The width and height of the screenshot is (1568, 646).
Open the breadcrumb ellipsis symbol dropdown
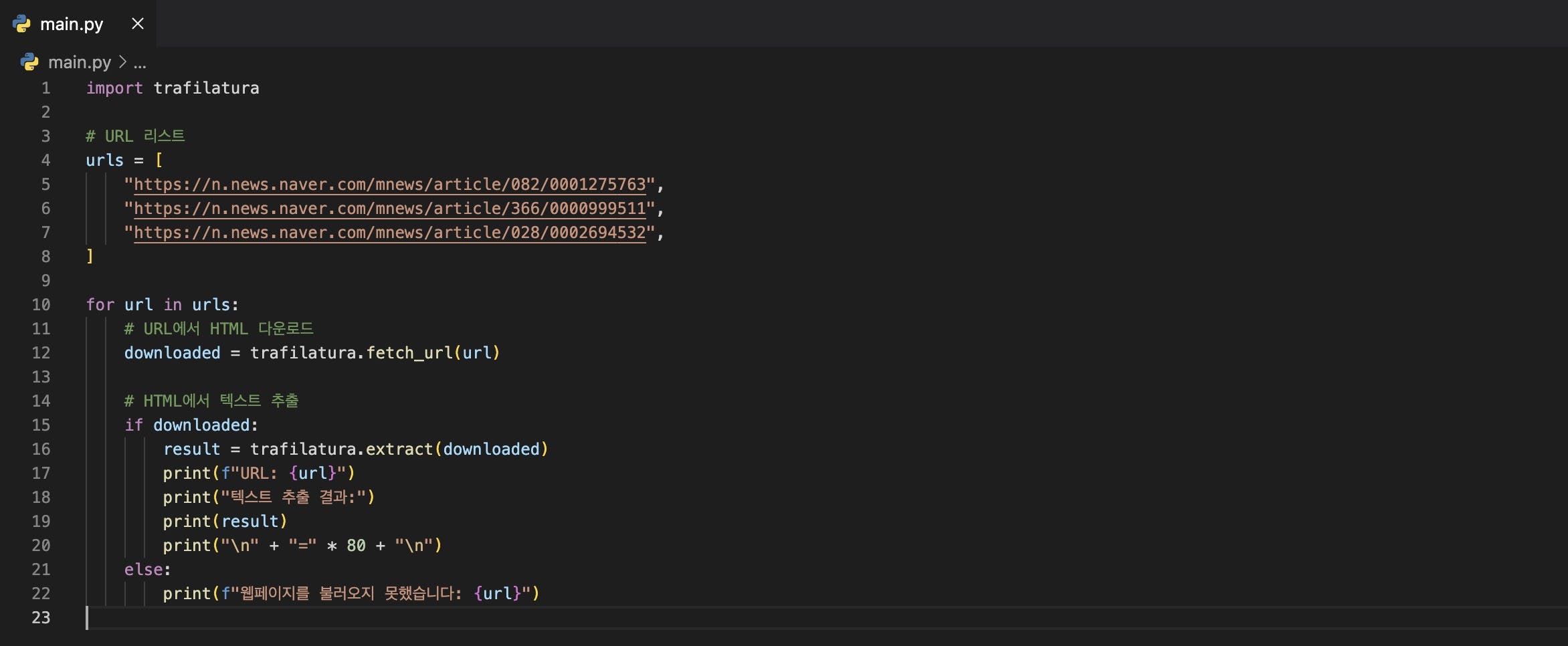click(x=140, y=63)
